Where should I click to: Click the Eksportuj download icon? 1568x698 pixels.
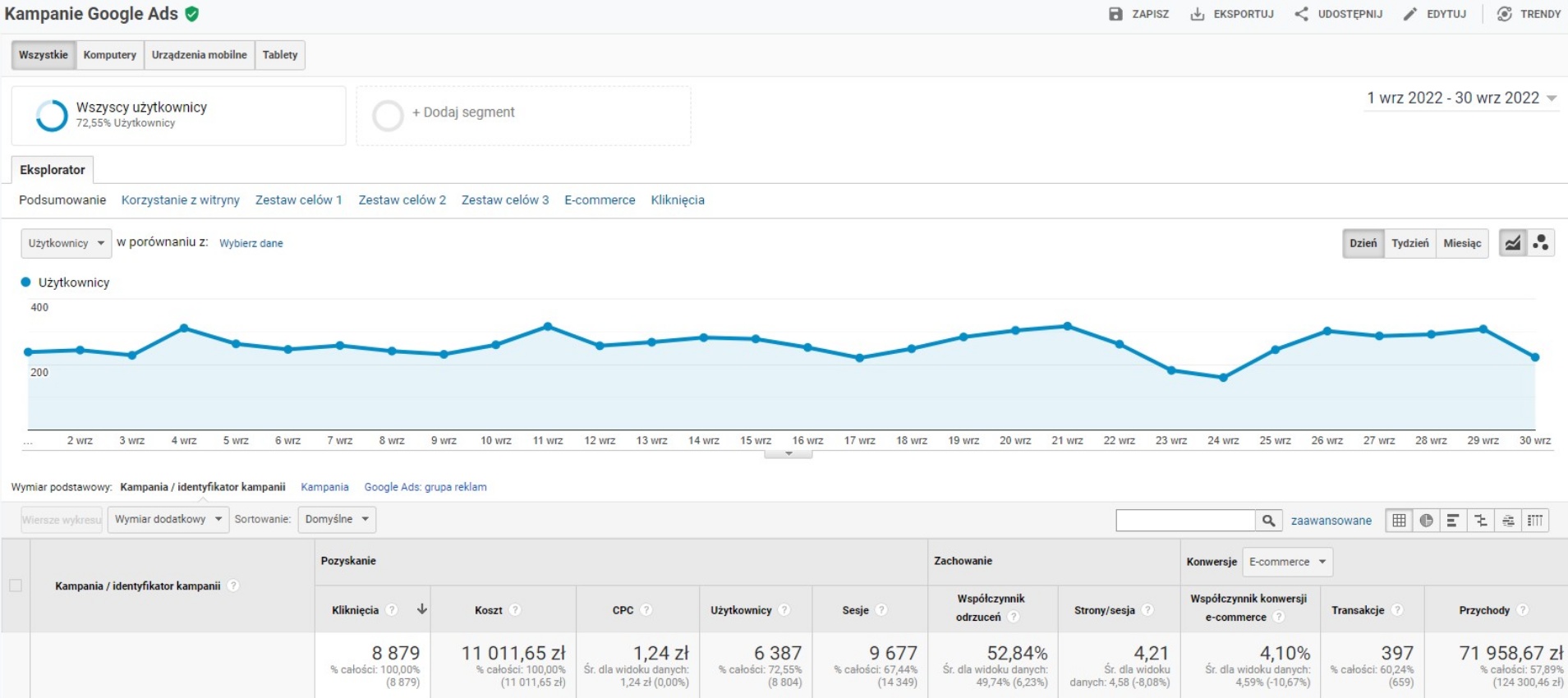pos(1198,14)
